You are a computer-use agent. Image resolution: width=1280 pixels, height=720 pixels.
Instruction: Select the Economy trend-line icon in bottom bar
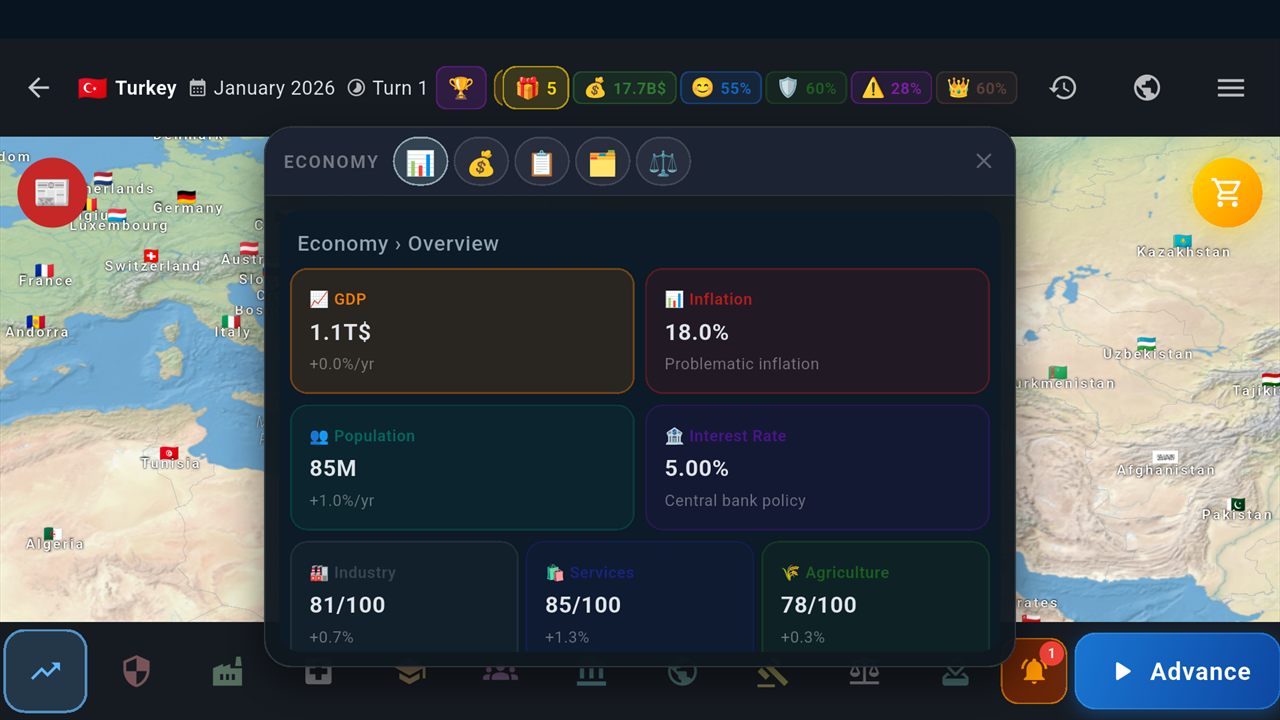point(45,671)
